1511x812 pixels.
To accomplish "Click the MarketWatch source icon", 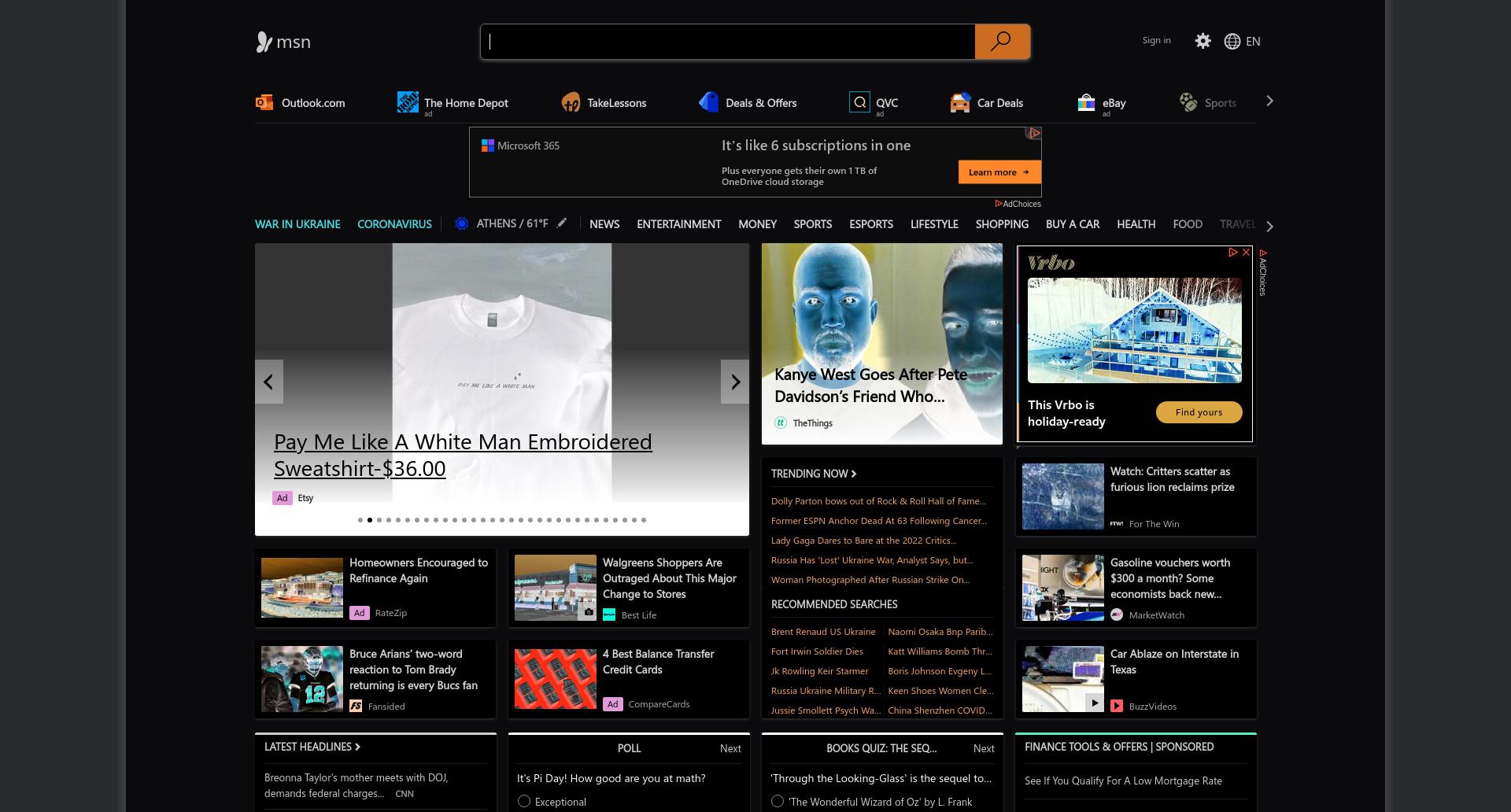I will pyautogui.click(x=1117, y=615).
